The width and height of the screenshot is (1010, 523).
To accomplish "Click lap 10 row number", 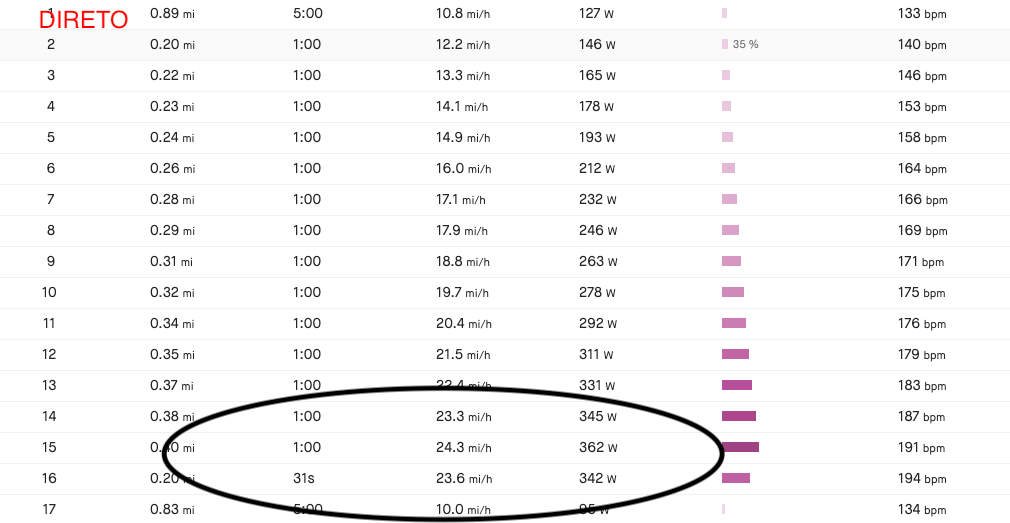I will point(50,292).
